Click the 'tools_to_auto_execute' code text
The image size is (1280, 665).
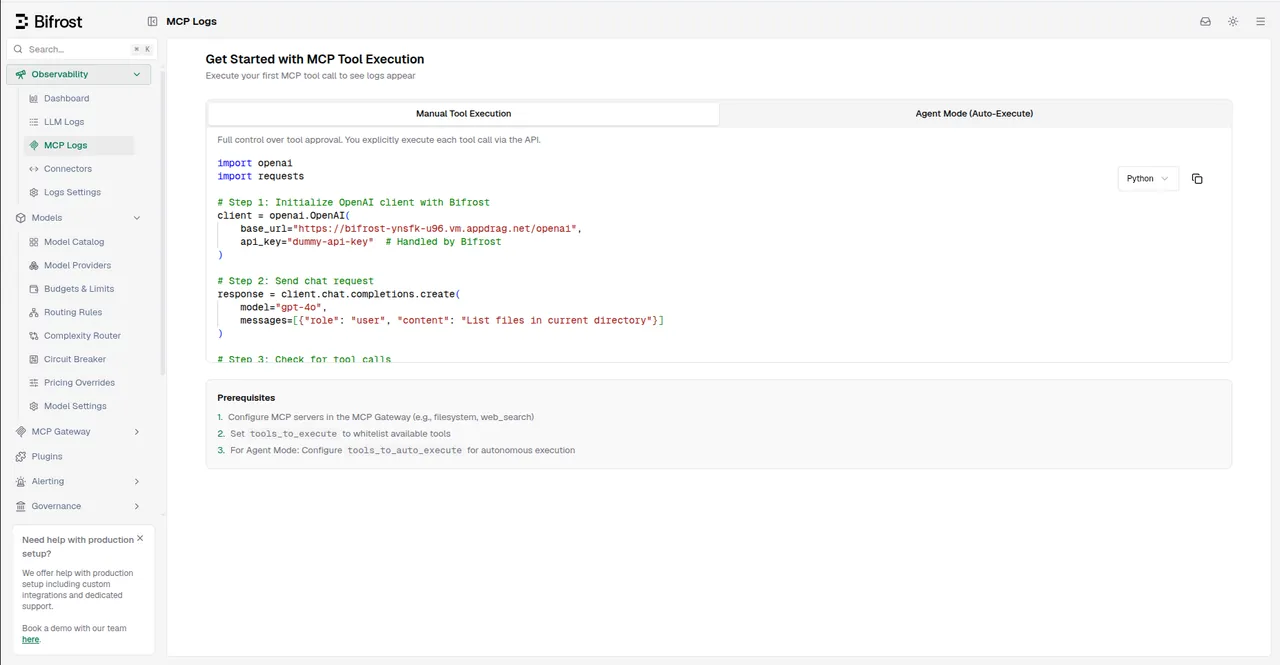coord(405,451)
